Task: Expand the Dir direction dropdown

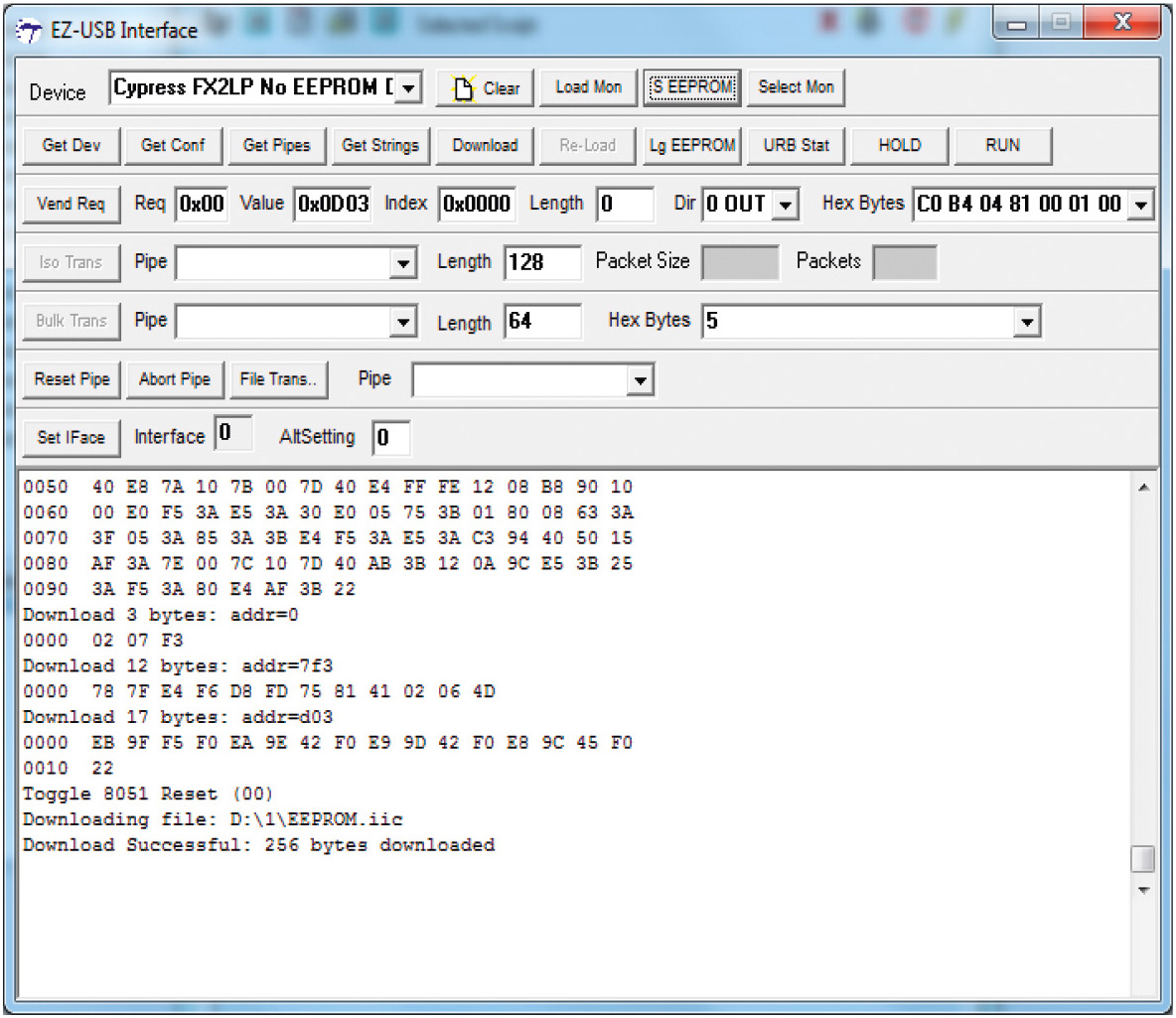Action: (786, 205)
